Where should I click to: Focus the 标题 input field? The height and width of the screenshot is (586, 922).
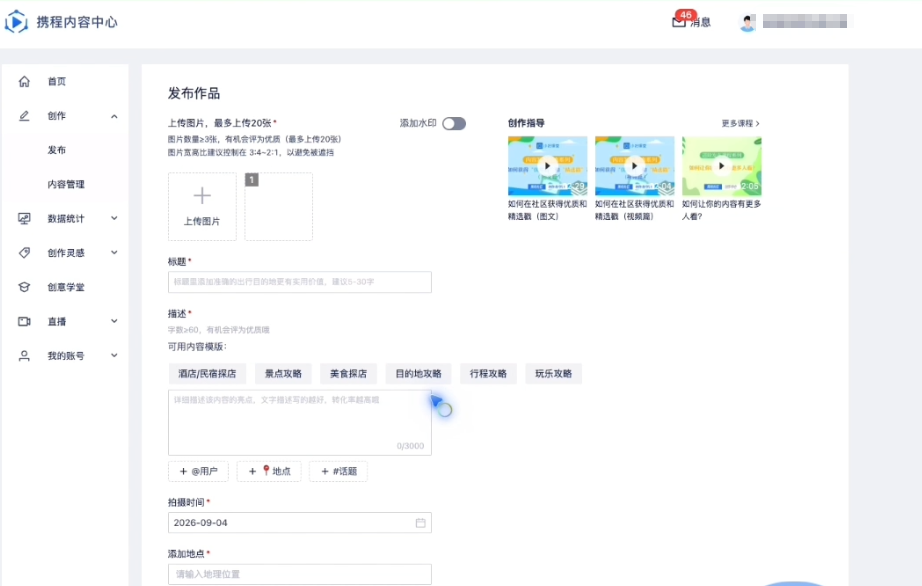coord(300,282)
